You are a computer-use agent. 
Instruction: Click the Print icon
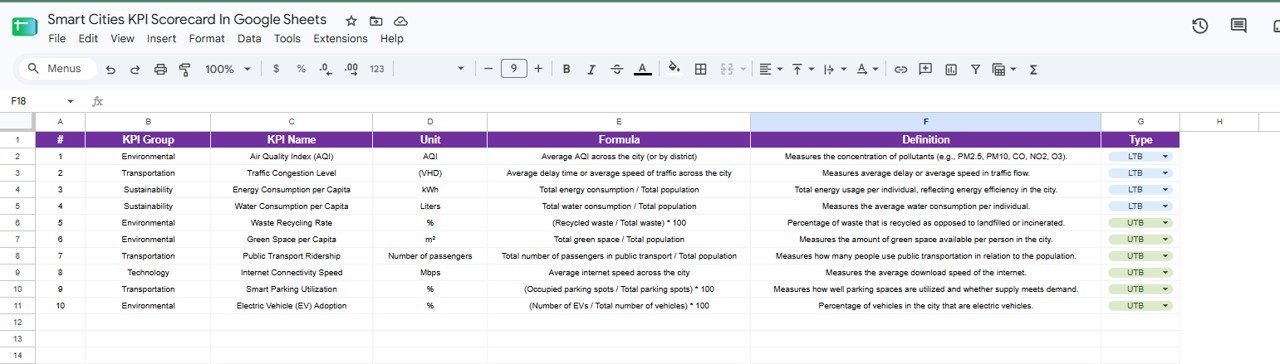[x=160, y=69]
